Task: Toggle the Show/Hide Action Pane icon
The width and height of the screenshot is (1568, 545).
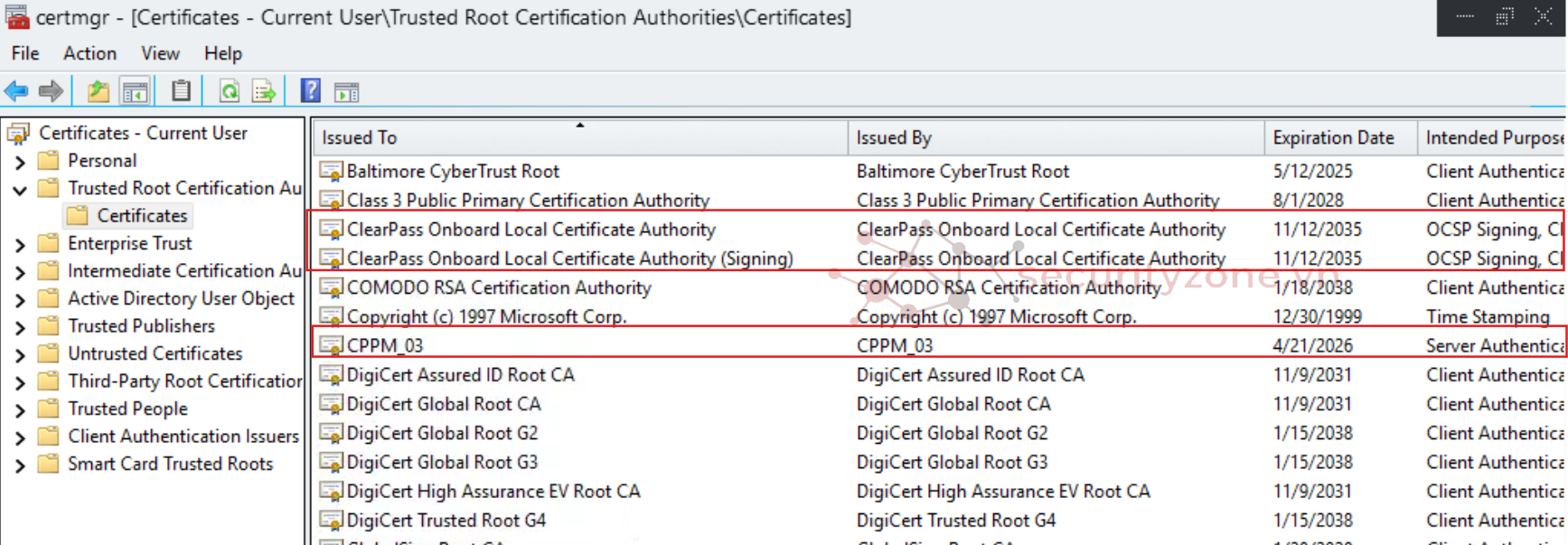Action: click(347, 92)
